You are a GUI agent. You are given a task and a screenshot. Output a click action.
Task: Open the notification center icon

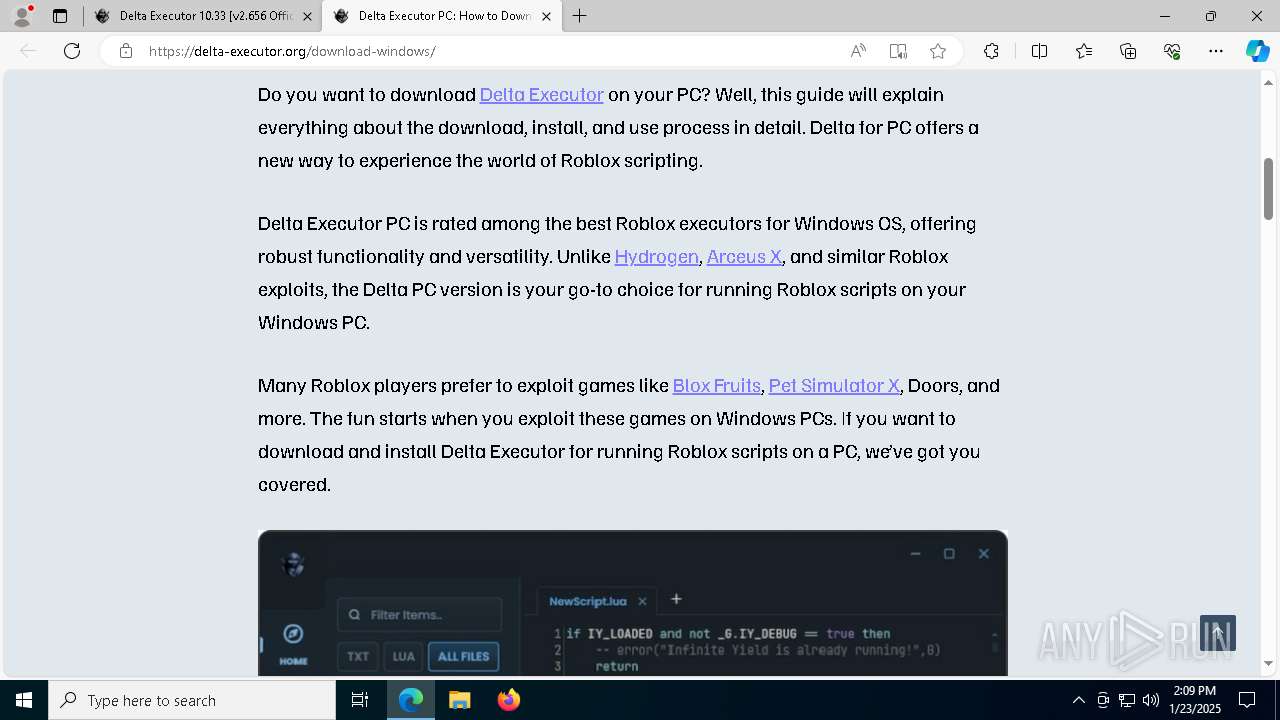click(x=1247, y=700)
